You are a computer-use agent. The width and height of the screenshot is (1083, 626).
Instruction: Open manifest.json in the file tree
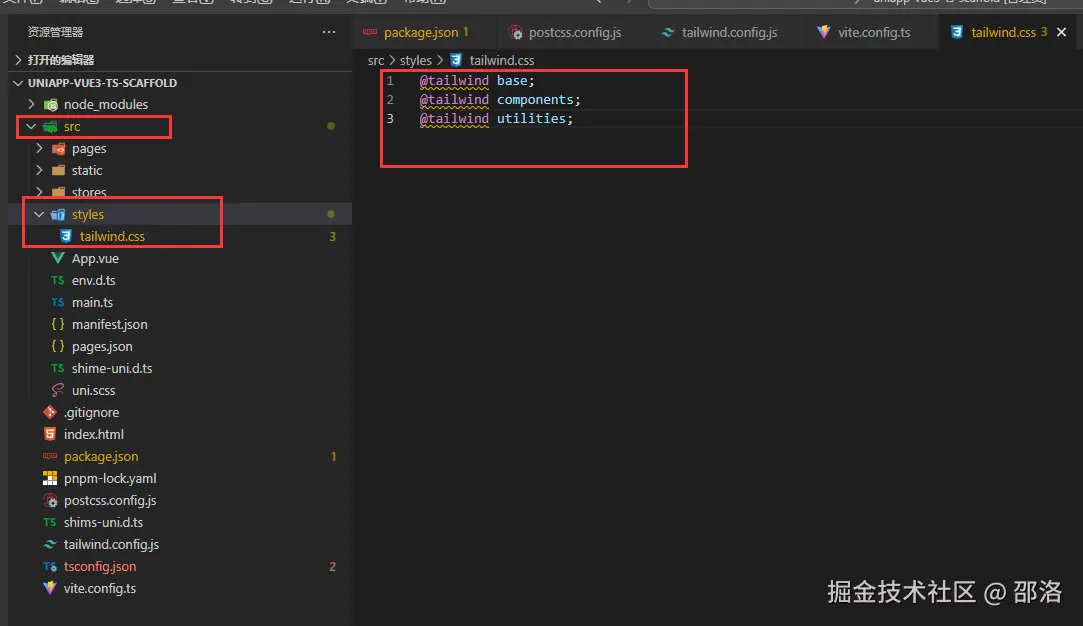click(x=109, y=324)
